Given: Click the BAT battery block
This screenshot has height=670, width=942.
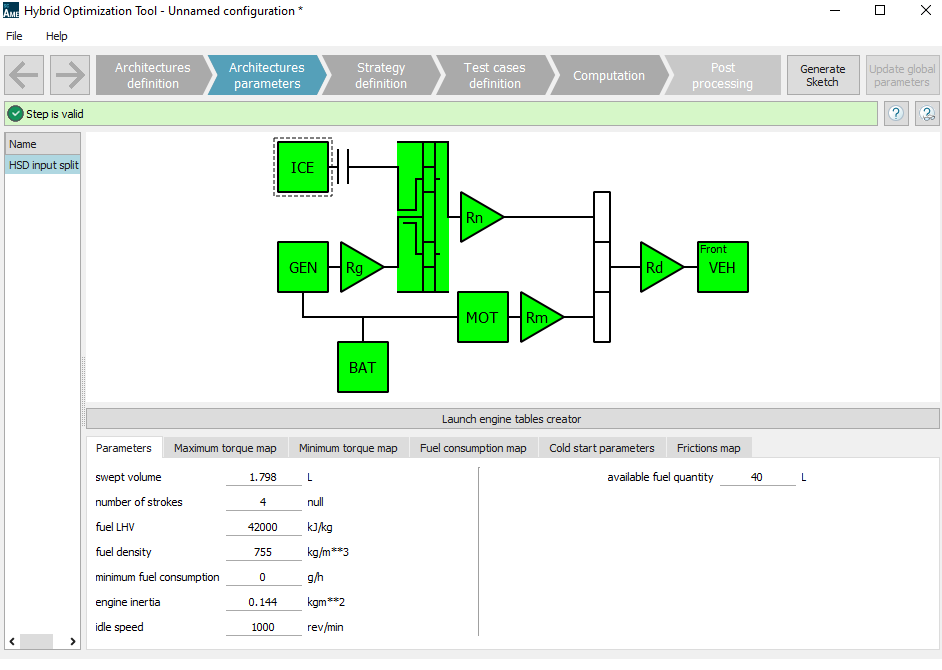Looking at the screenshot, I should [x=362, y=367].
